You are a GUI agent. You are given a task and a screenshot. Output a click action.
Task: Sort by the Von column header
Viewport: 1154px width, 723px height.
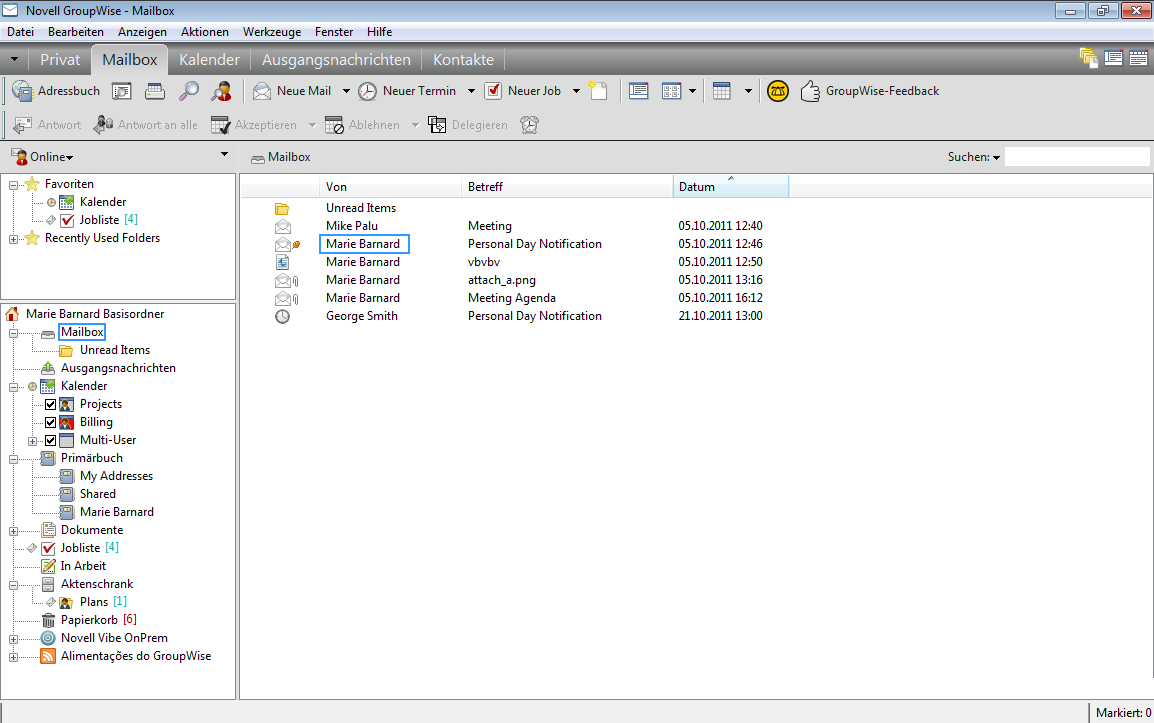[390, 186]
